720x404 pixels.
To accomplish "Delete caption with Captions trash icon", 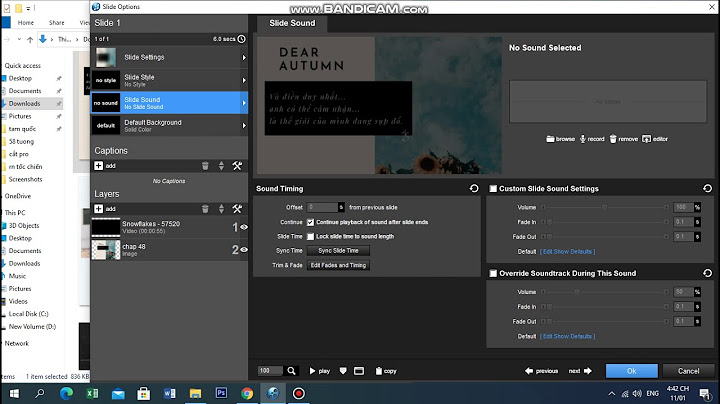I will (x=205, y=166).
